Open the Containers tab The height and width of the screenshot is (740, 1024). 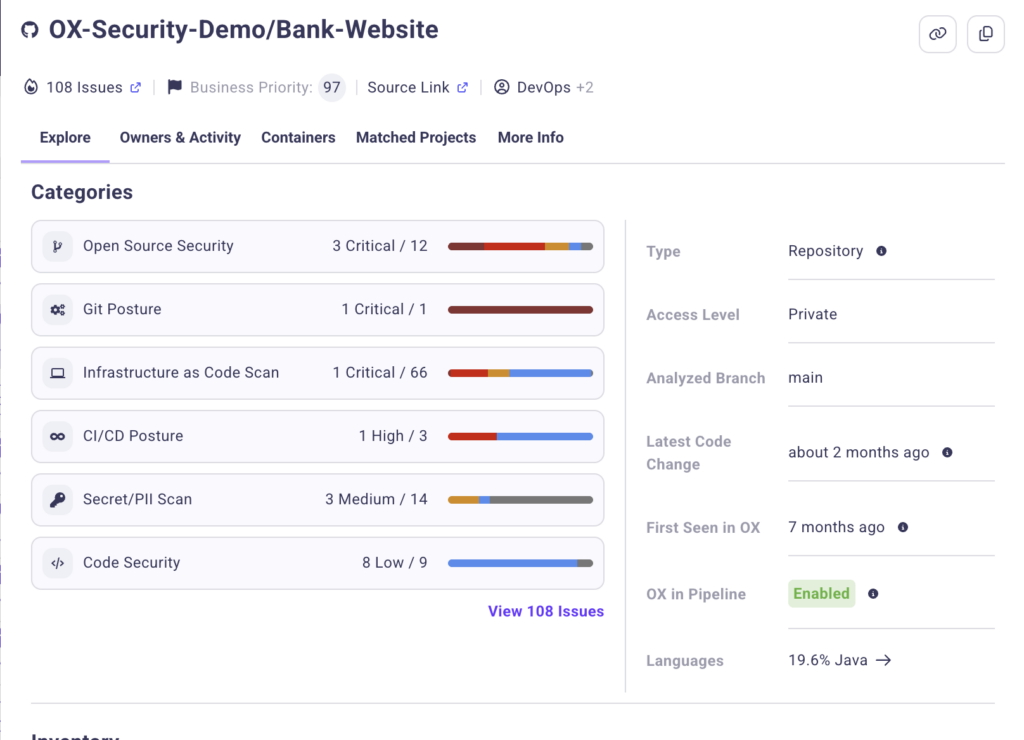point(298,138)
